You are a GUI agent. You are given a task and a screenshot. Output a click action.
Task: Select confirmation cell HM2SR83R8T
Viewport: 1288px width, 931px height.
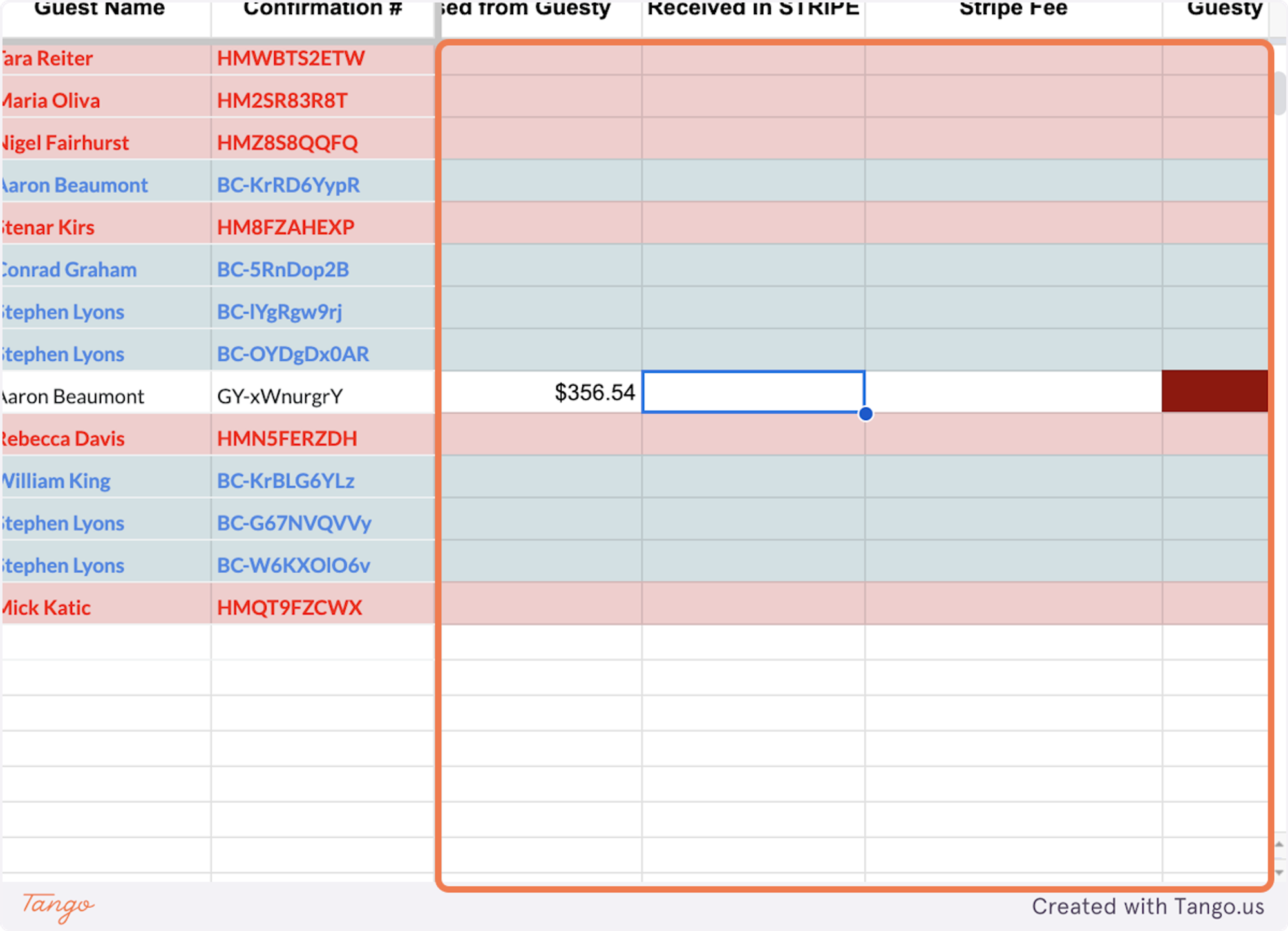pyautogui.click(x=323, y=101)
